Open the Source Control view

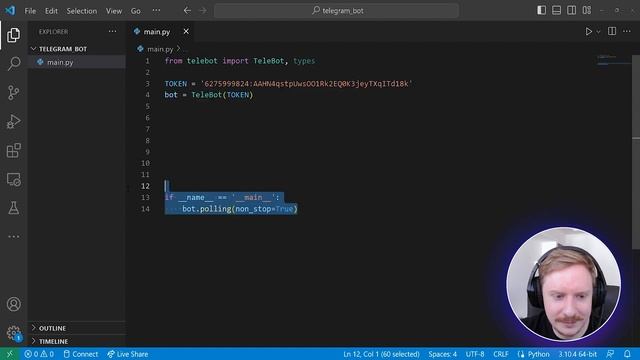click(x=13, y=93)
